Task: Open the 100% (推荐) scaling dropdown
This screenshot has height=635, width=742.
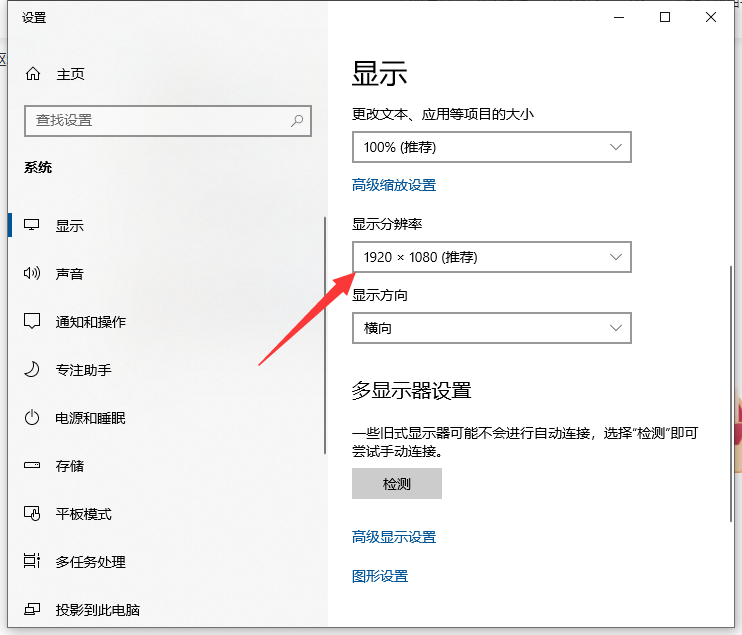Action: (x=491, y=147)
